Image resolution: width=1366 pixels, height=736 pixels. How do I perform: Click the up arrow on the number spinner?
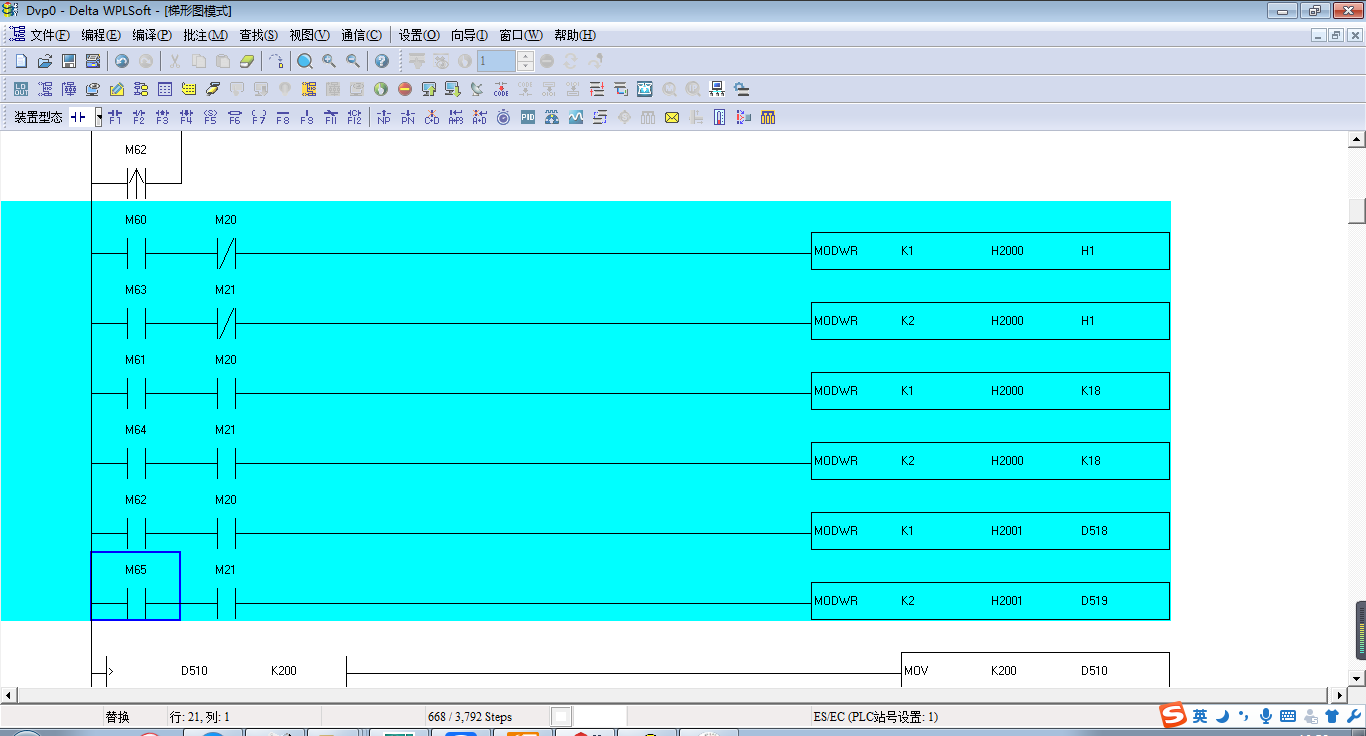[526, 56]
